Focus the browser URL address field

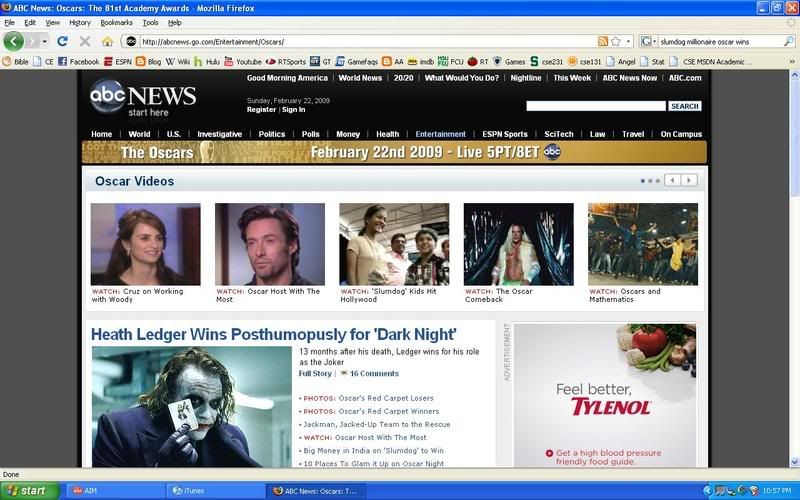[x=367, y=41]
